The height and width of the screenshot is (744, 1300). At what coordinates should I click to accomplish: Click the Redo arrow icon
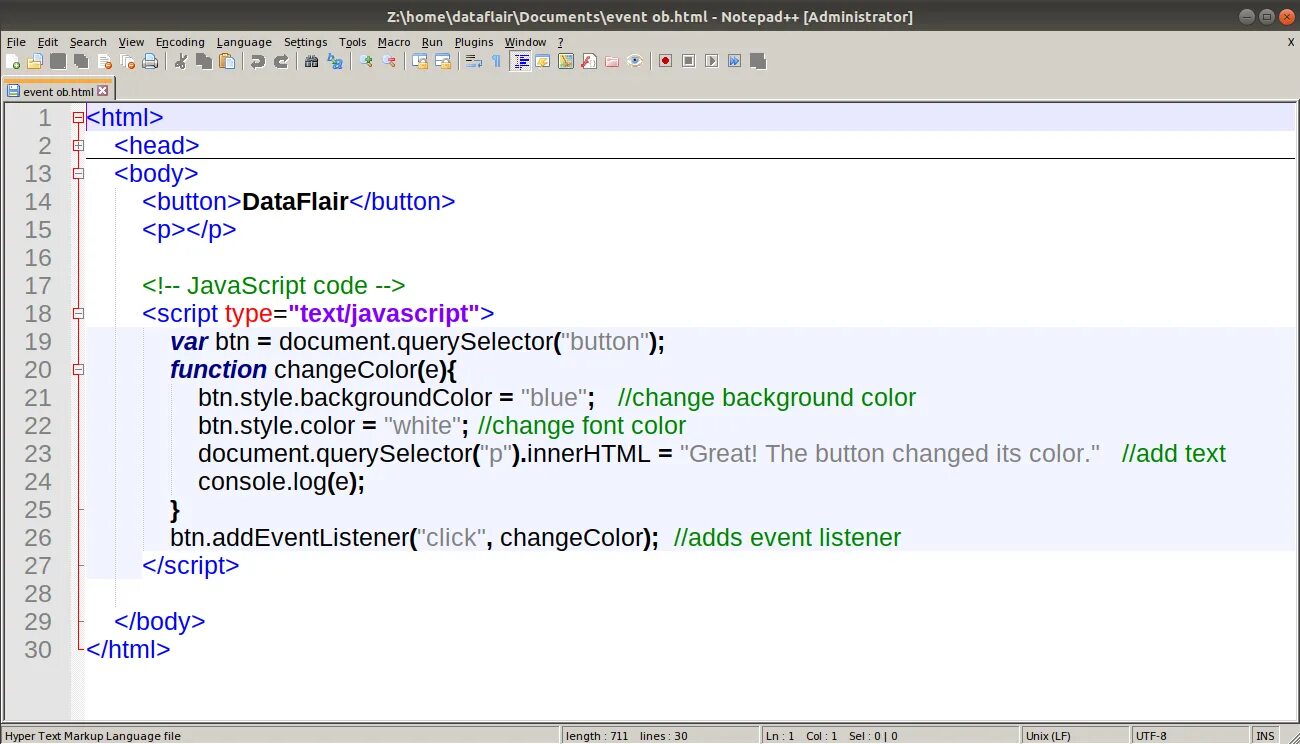coord(281,61)
